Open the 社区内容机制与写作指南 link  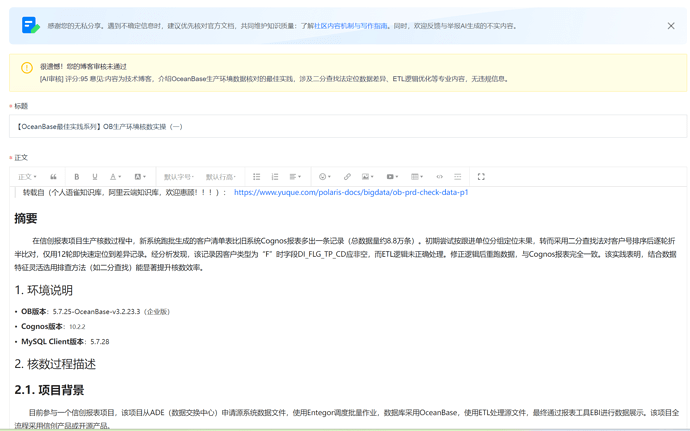coord(351,26)
